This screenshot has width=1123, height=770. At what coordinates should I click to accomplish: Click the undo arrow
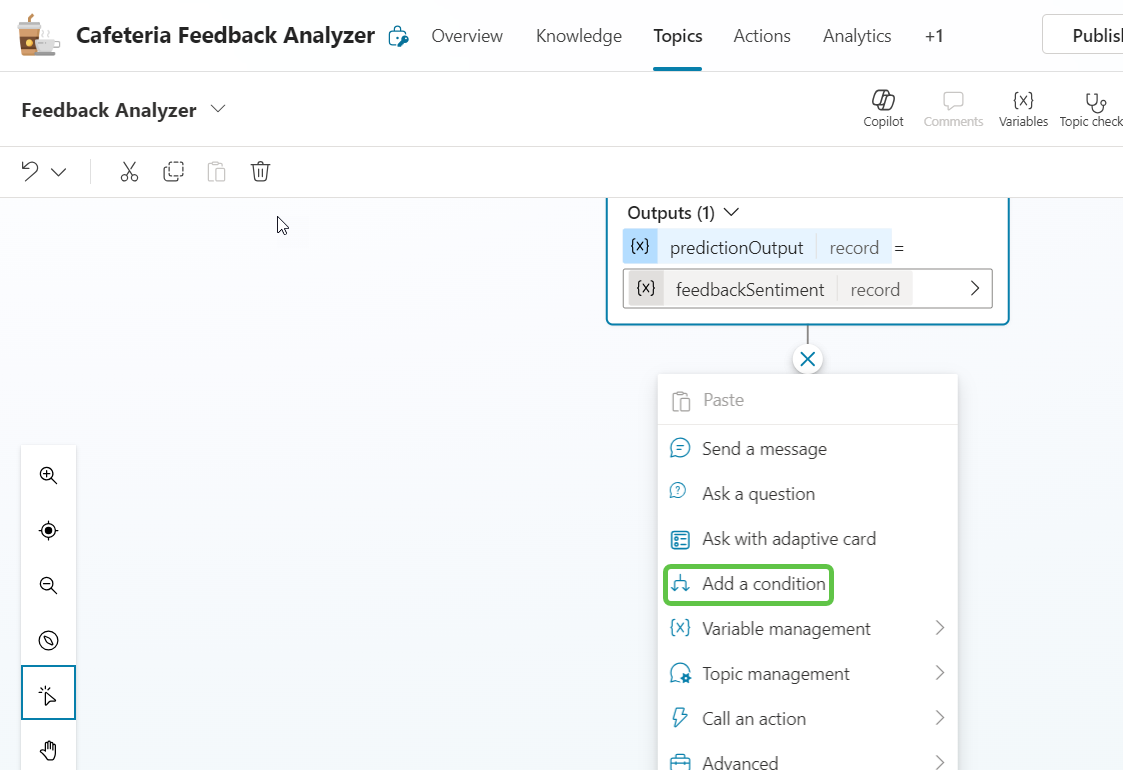pyautogui.click(x=30, y=172)
